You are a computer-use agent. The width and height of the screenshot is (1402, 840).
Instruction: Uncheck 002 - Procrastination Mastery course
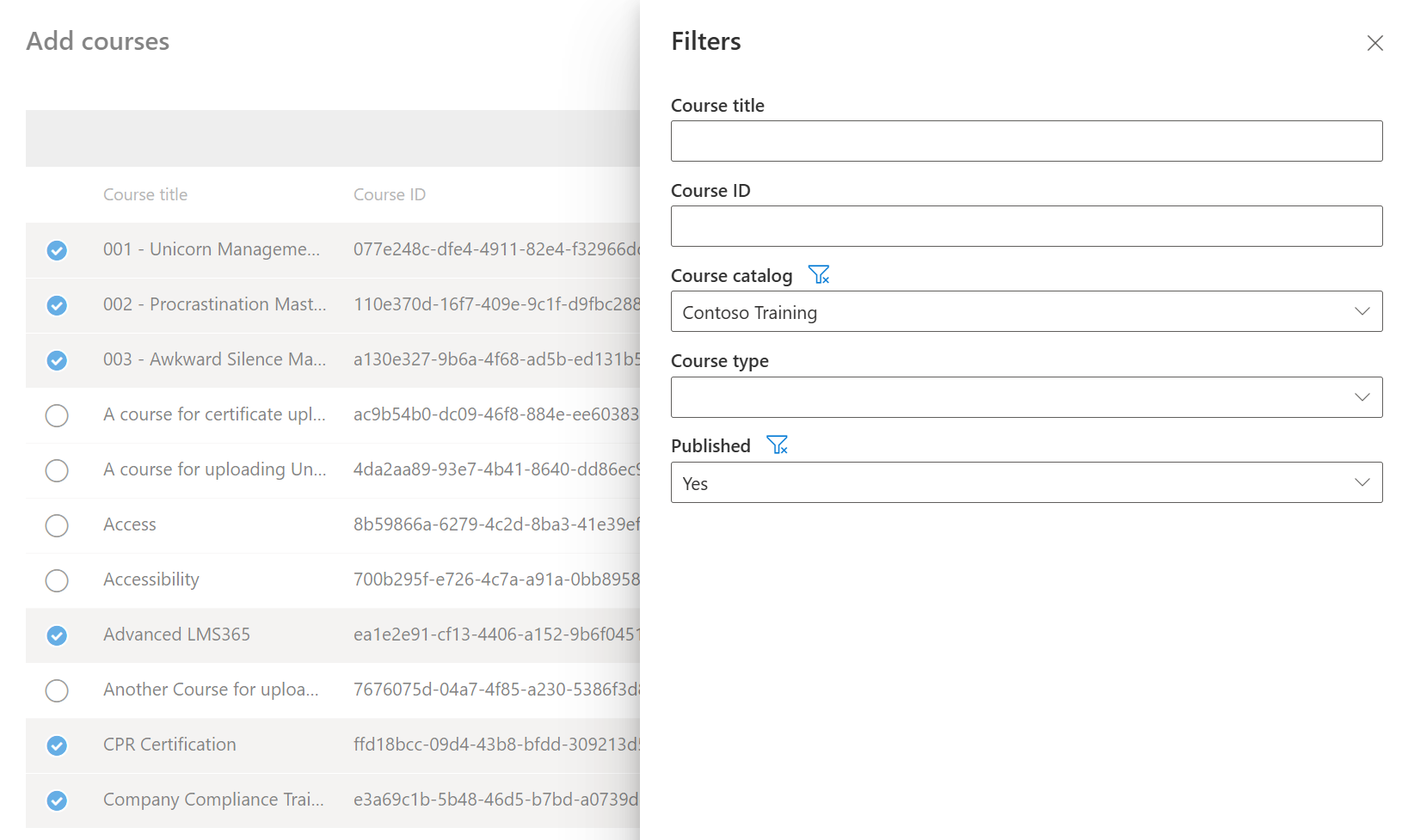point(57,305)
